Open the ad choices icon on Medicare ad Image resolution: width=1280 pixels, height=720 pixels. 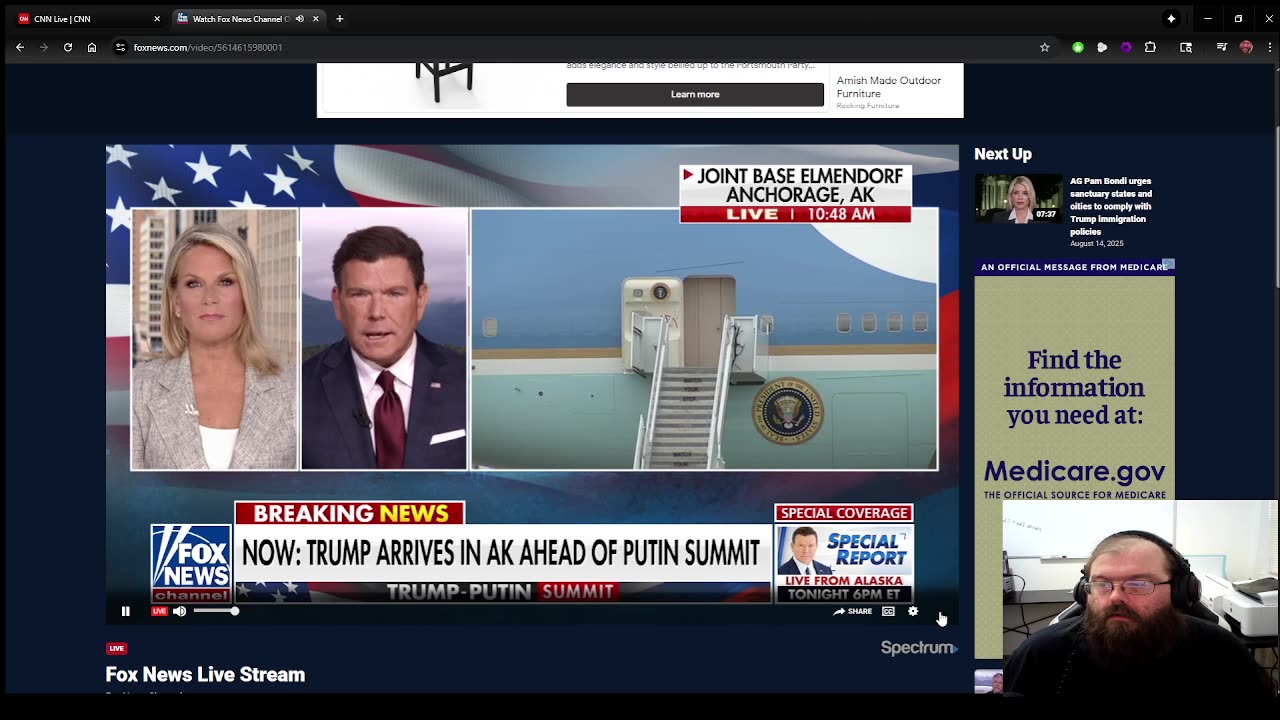click(x=1168, y=264)
